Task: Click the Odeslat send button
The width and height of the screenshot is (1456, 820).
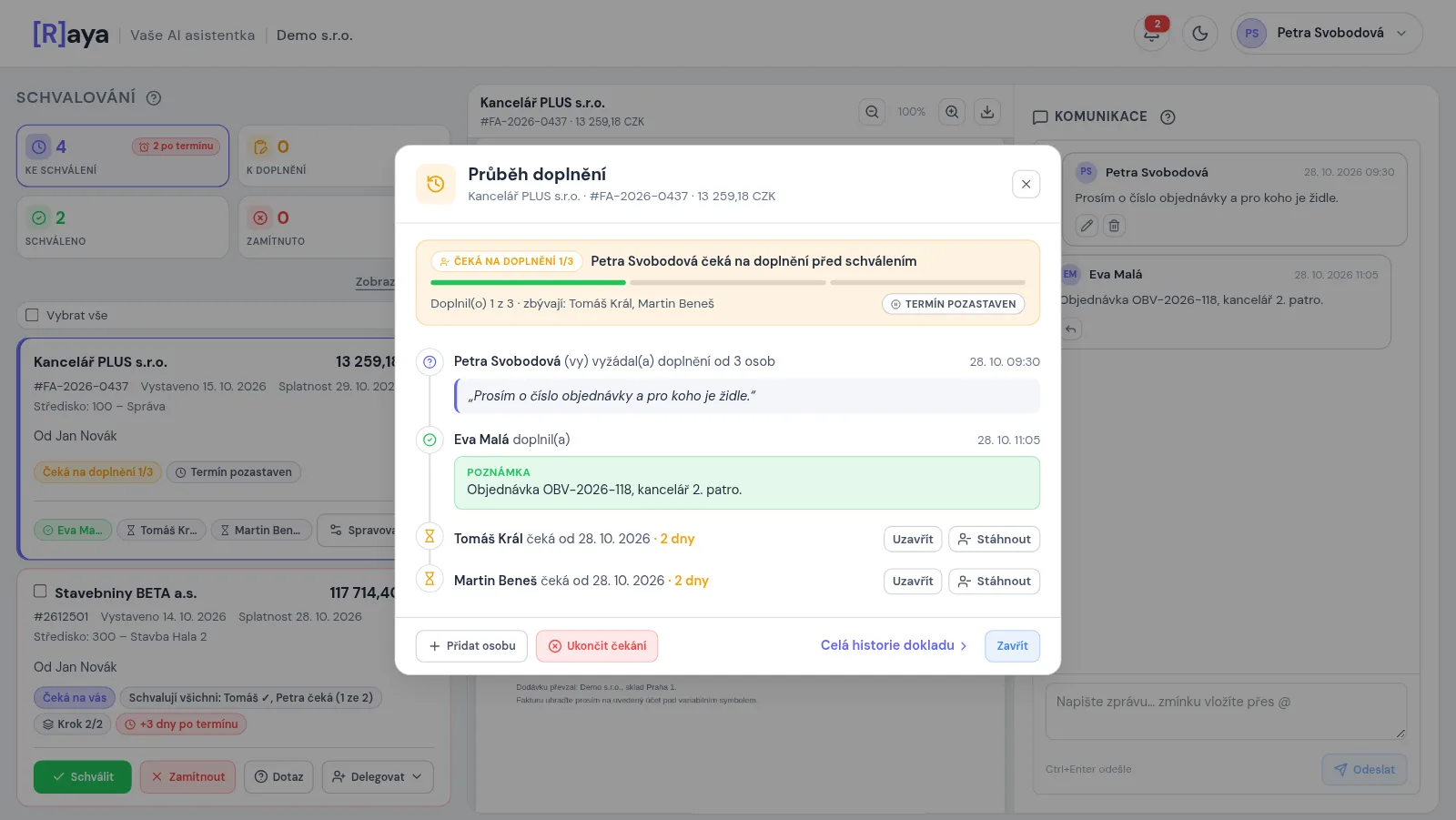Action: 1364,770
